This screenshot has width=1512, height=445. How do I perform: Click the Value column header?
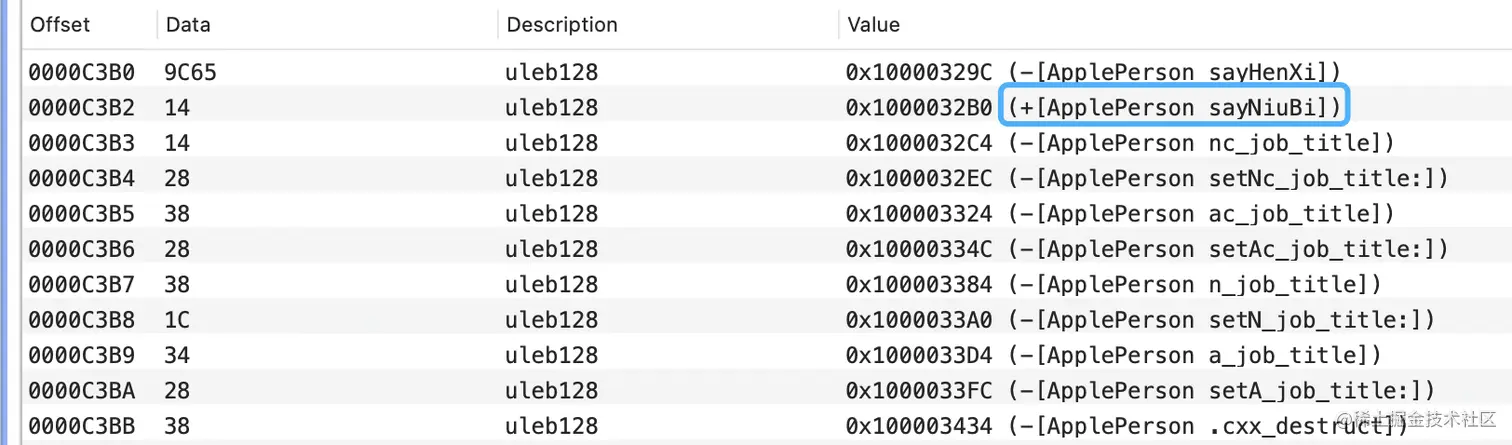874,25
